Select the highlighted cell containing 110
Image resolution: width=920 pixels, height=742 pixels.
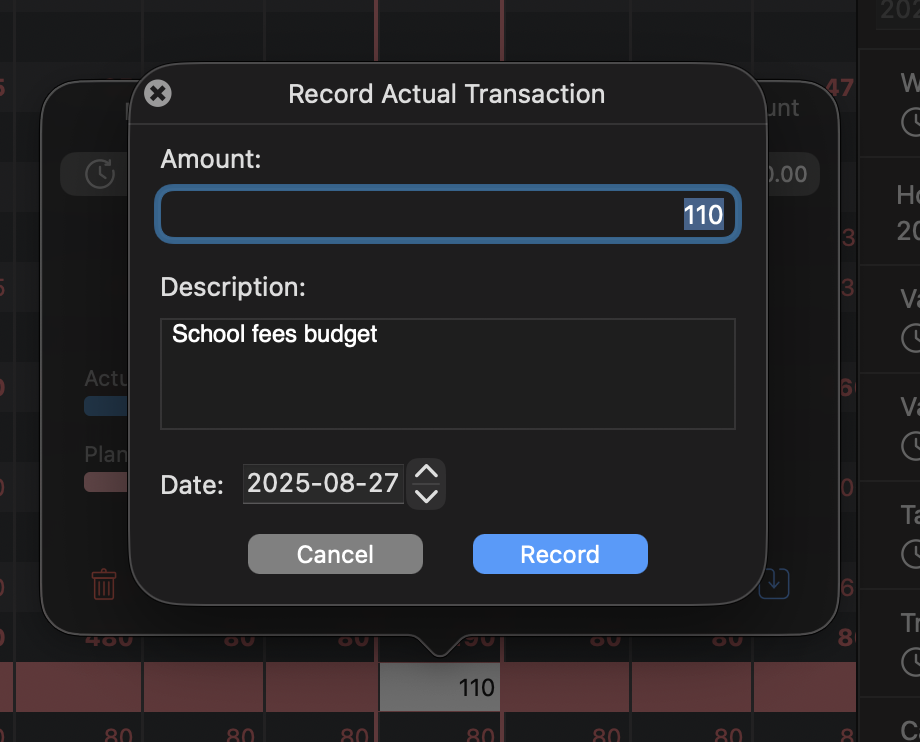coord(440,687)
